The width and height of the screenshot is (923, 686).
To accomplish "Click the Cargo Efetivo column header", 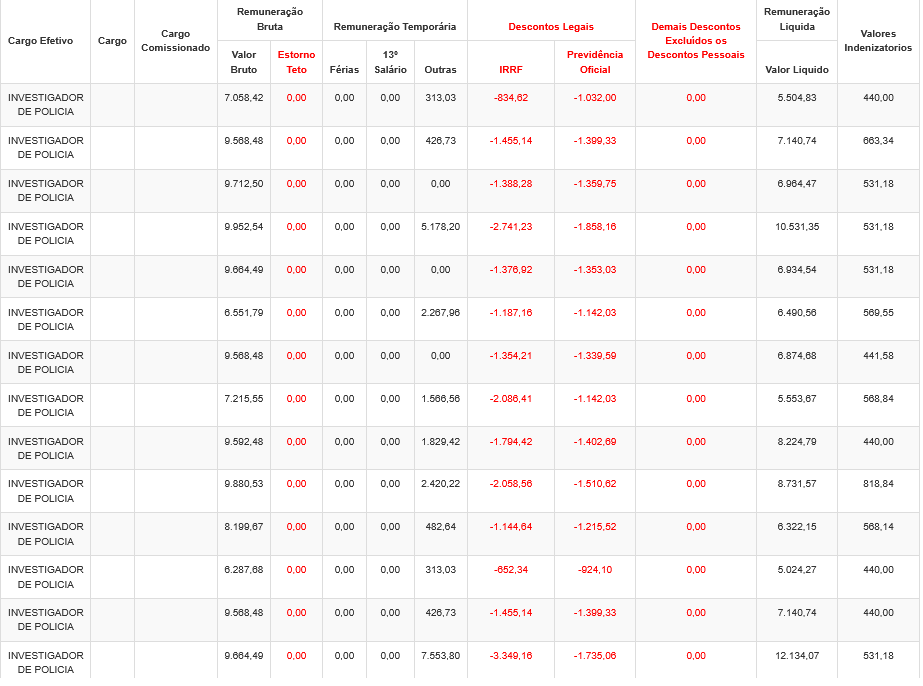I will 45,41.
